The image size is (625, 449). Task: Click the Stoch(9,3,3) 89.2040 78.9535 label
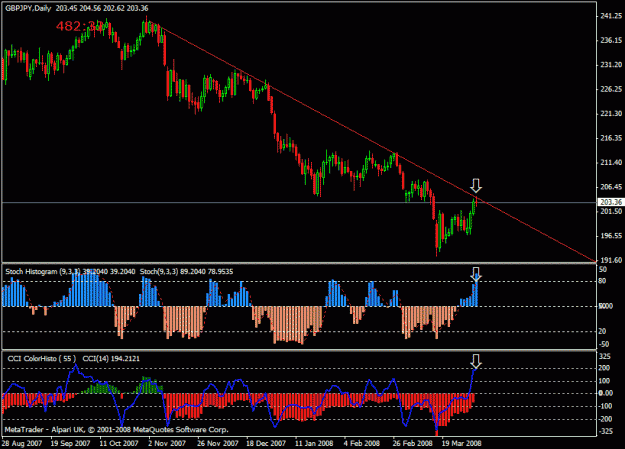tap(186, 272)
